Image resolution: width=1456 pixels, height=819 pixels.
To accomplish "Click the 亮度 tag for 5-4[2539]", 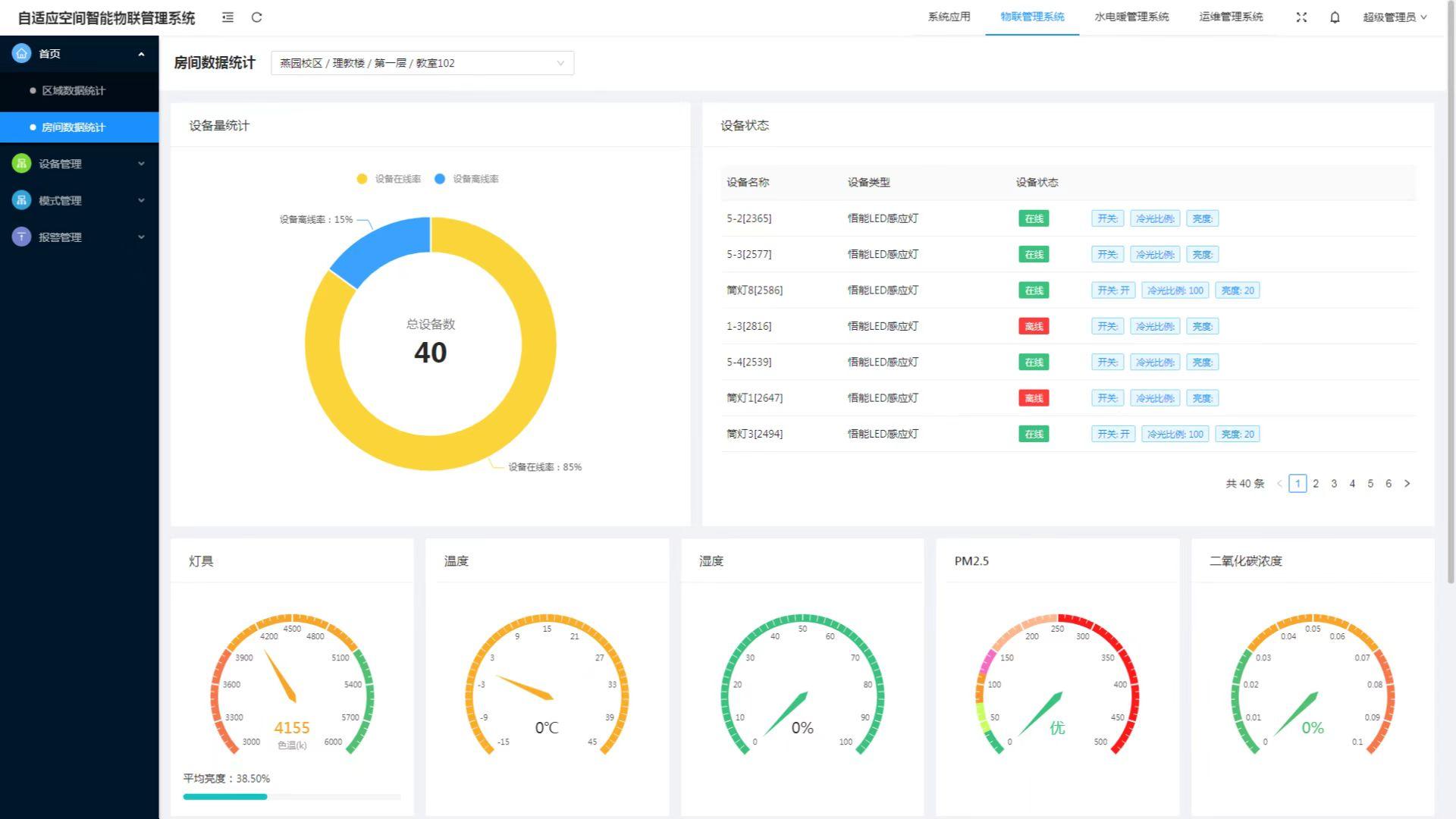I will pos(1202,362).
